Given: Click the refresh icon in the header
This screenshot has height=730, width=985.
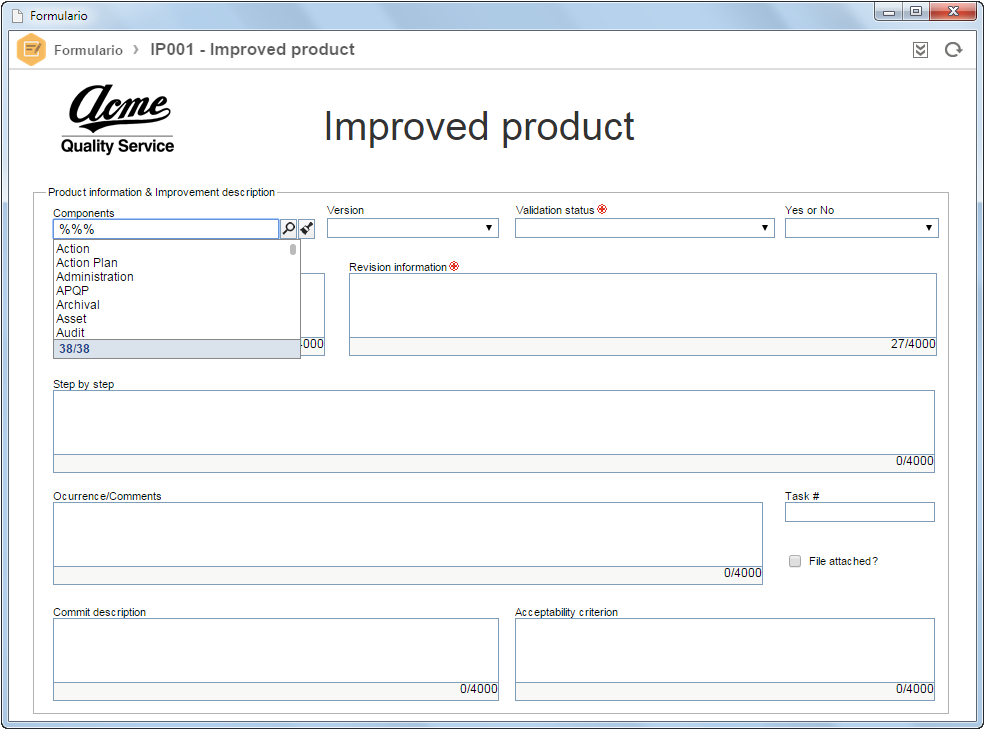Looking at the screenshot, I should [953, 50].
